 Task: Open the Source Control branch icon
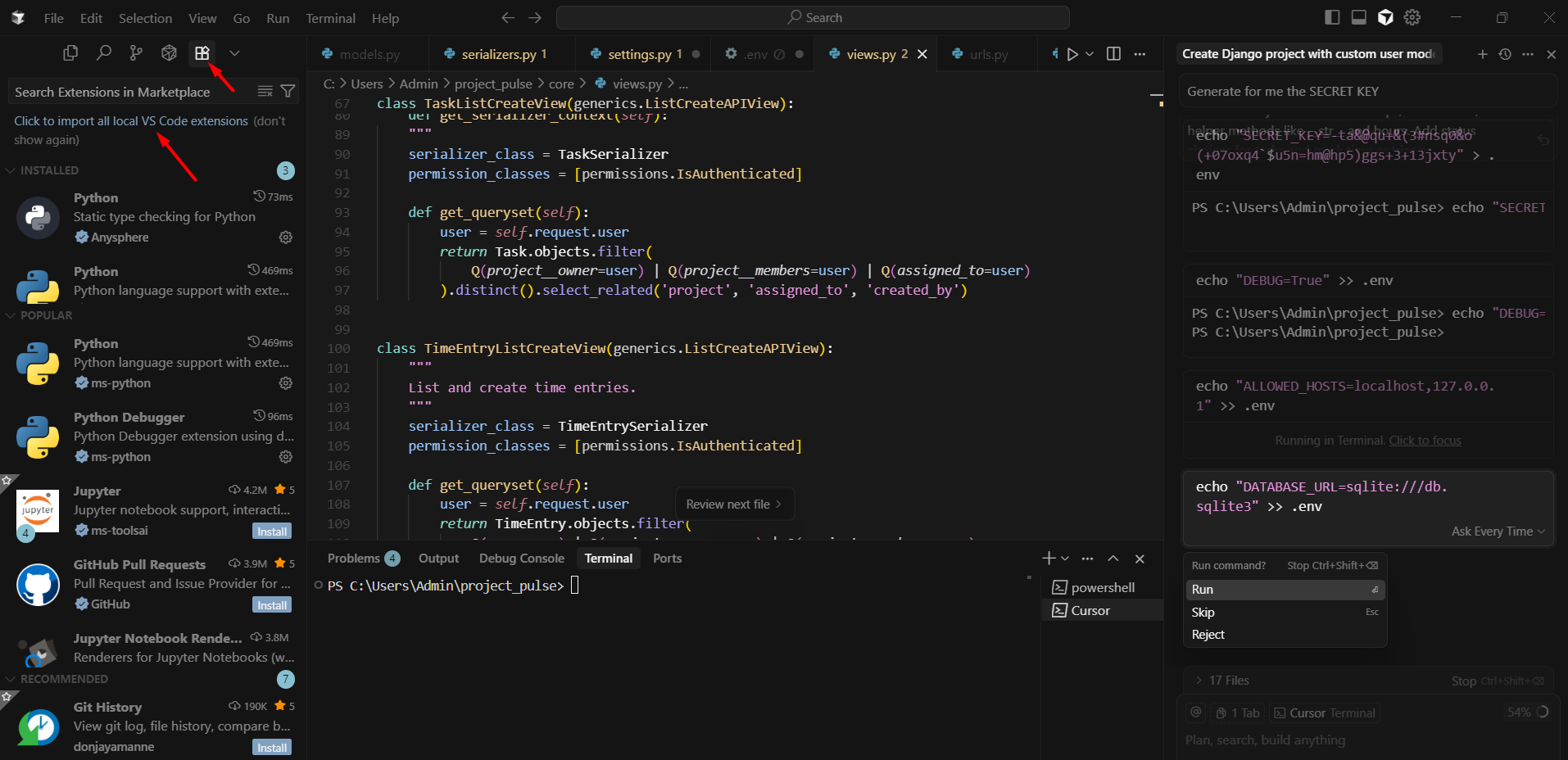pos(136,53)
